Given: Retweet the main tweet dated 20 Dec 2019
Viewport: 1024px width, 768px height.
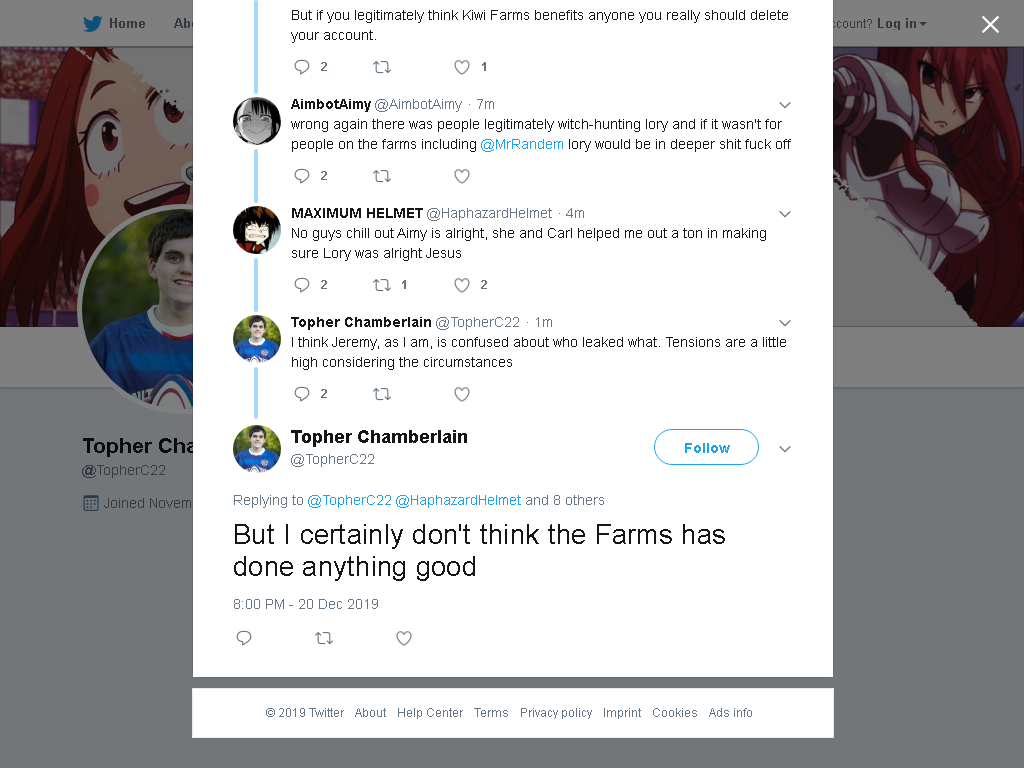Looking at the screenshot, I should (324, 638).
